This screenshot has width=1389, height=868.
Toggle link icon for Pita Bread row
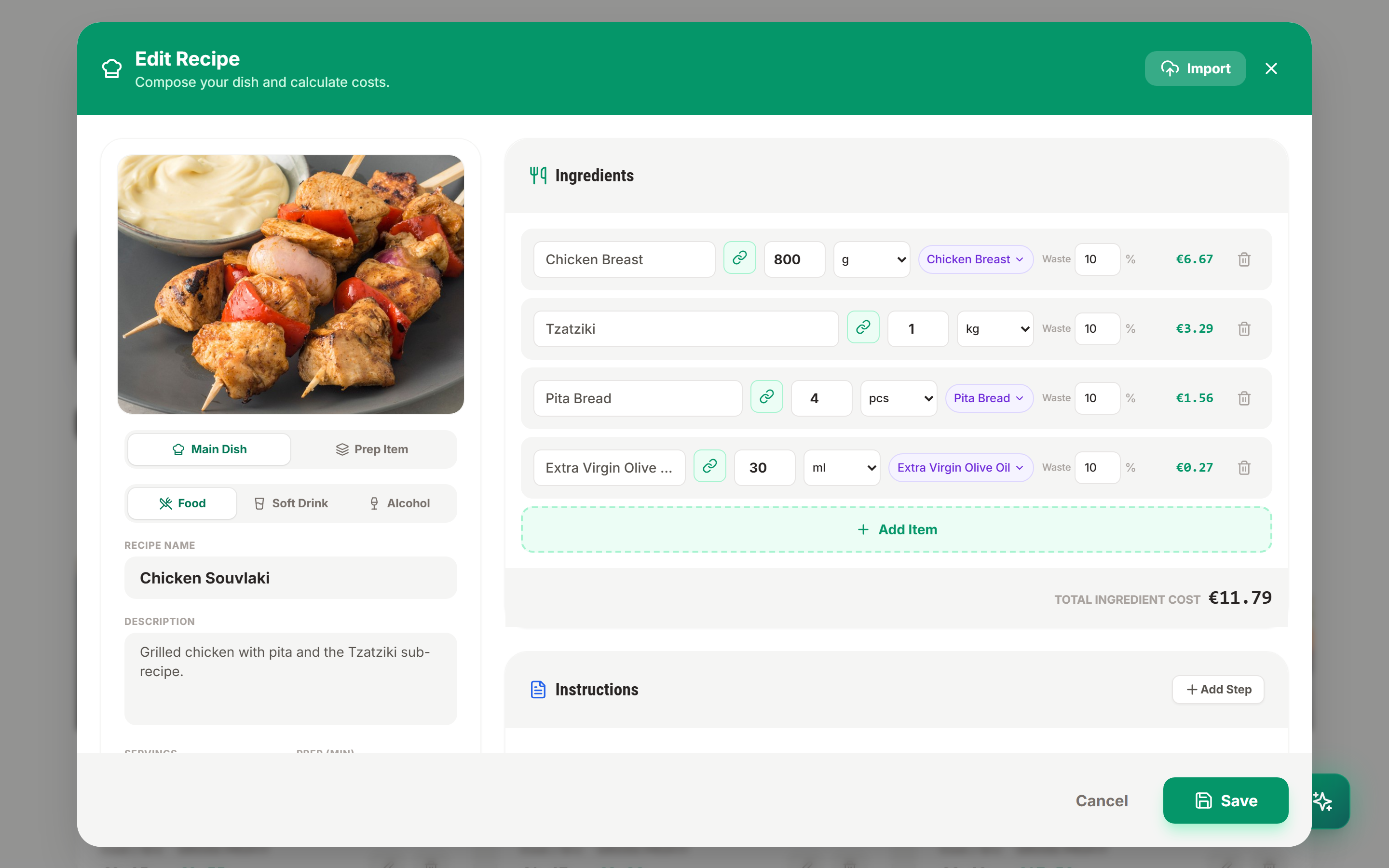[x=766, y=397]
